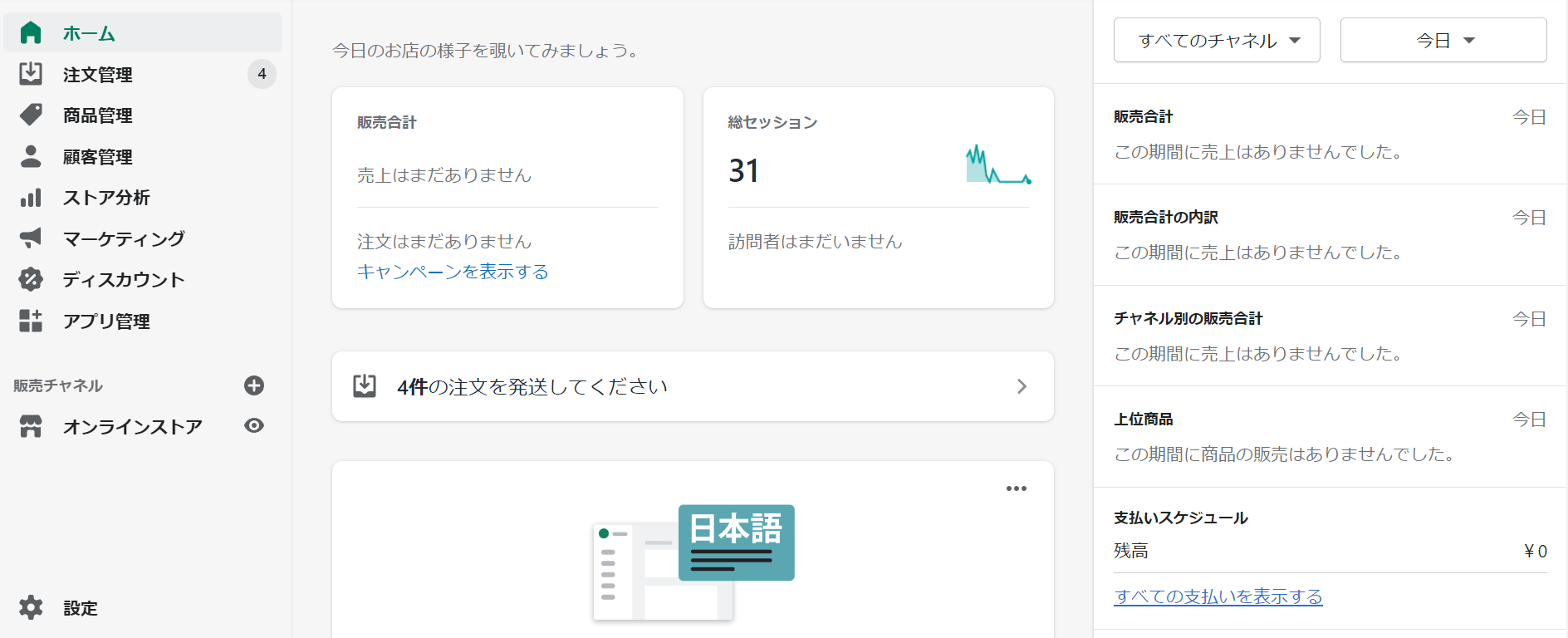Click the すべての支払いを表示する link
The width and height of the screenshot is (1568, 638).
point(1218,596)
